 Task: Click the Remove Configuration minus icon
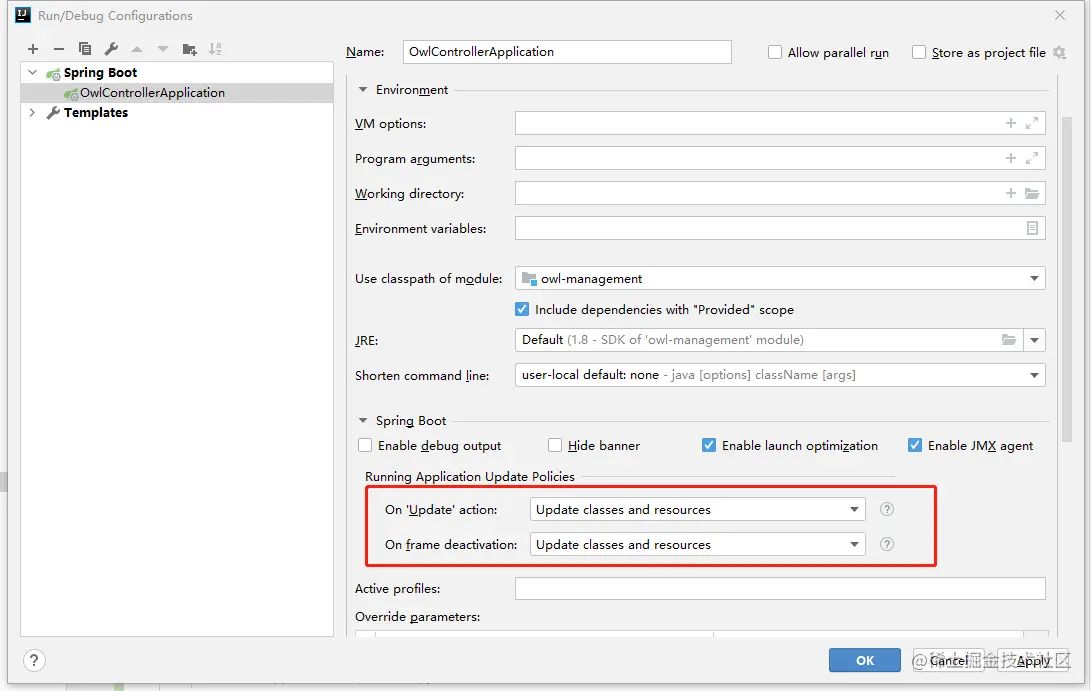[59, 49]
